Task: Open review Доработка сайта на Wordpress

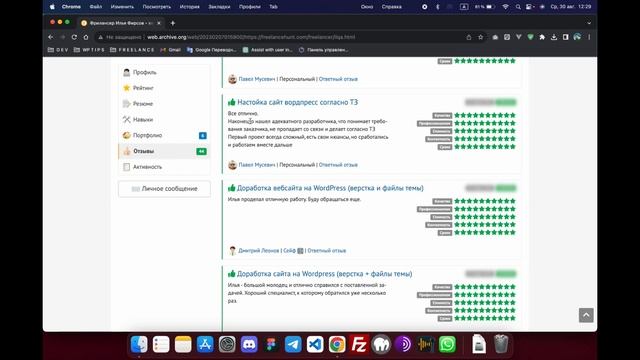Action: [324, 274]
